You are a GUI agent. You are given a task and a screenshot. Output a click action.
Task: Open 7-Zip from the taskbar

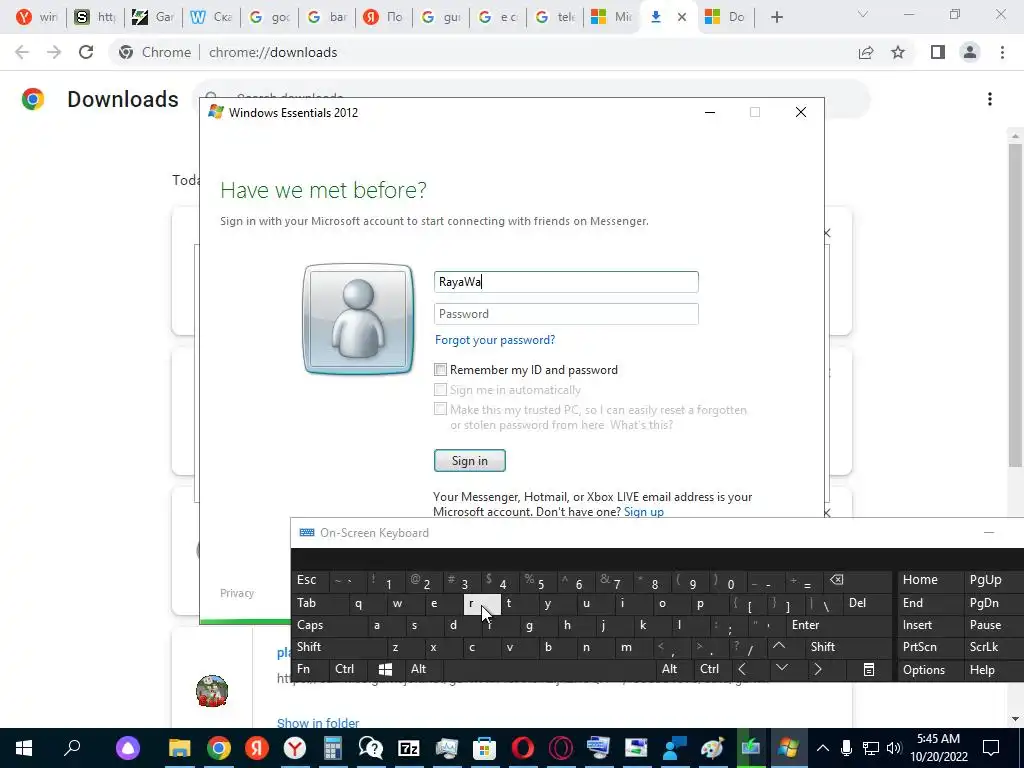click(408, 748)
